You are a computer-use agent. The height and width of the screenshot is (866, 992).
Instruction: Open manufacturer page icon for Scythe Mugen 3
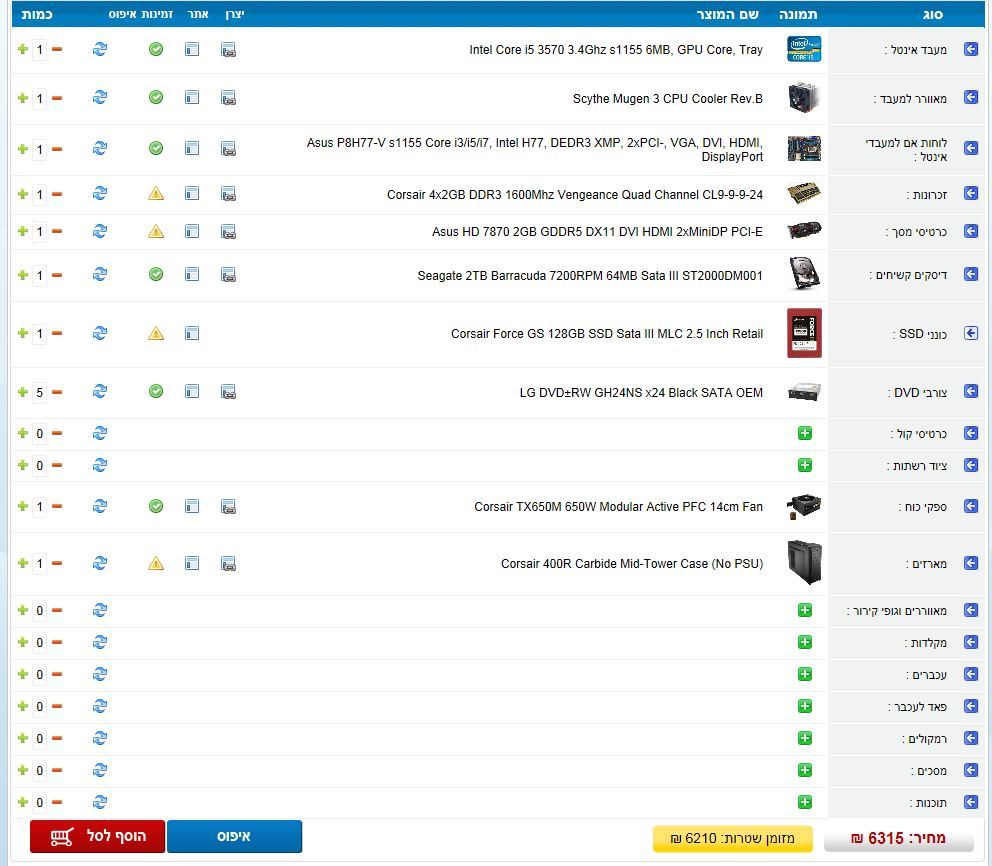228,98
